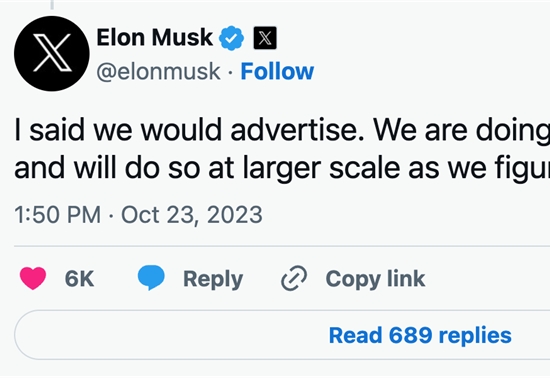Click the black X affiliate badge
The height and width of the screenshot is (378, 550).
tap(265, 38)
